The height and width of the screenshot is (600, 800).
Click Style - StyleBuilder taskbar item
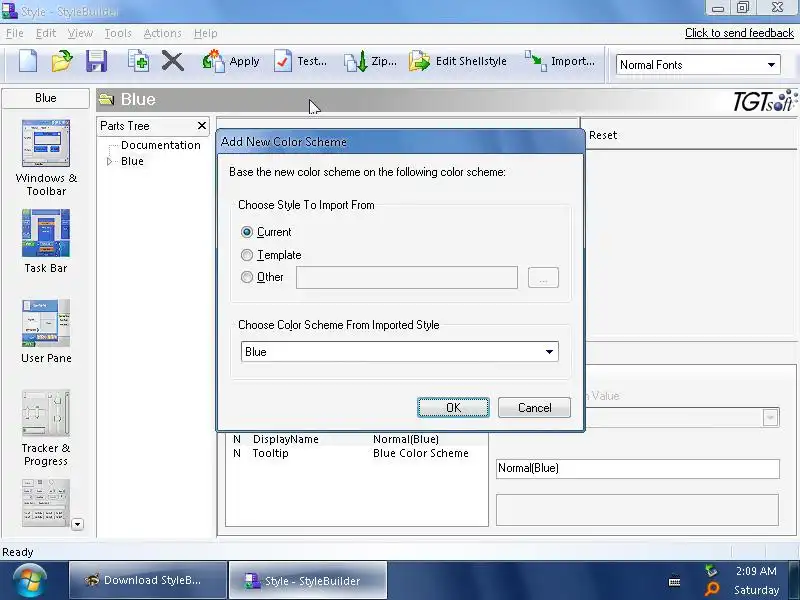click(x=308, y=580)
